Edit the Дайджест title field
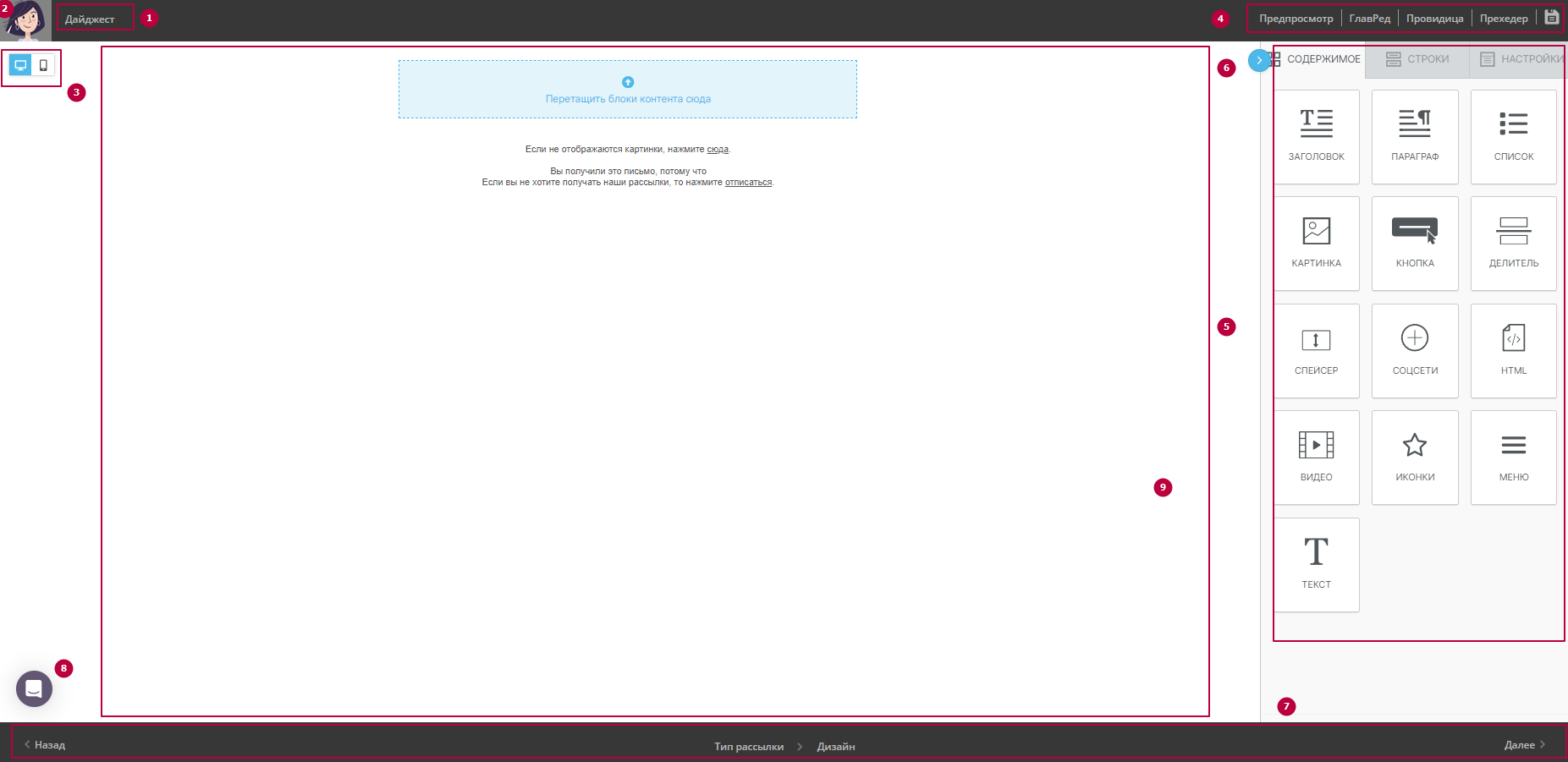 [x=95, y=19]
